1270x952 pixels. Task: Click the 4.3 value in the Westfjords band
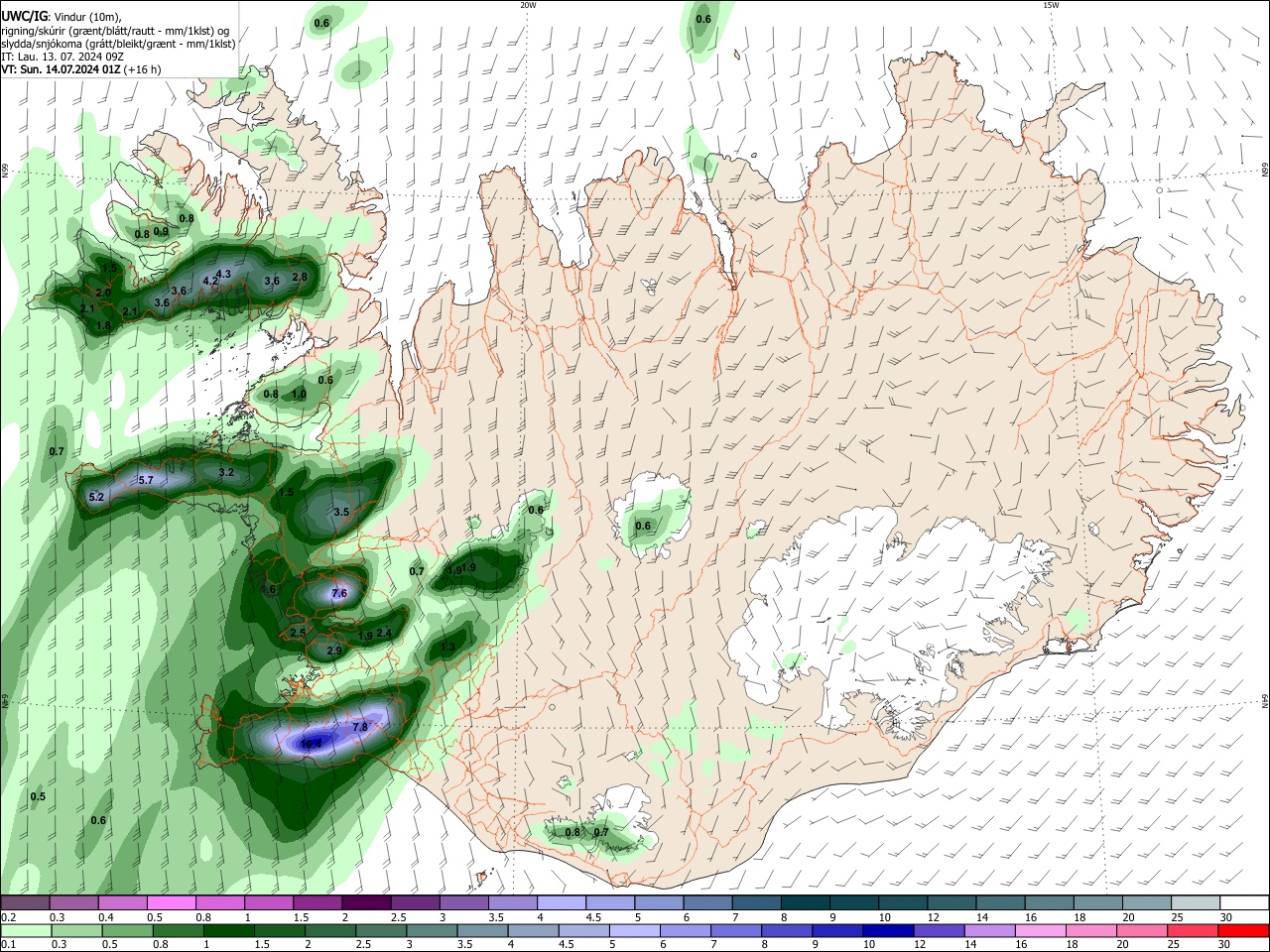tap(223, 274)
